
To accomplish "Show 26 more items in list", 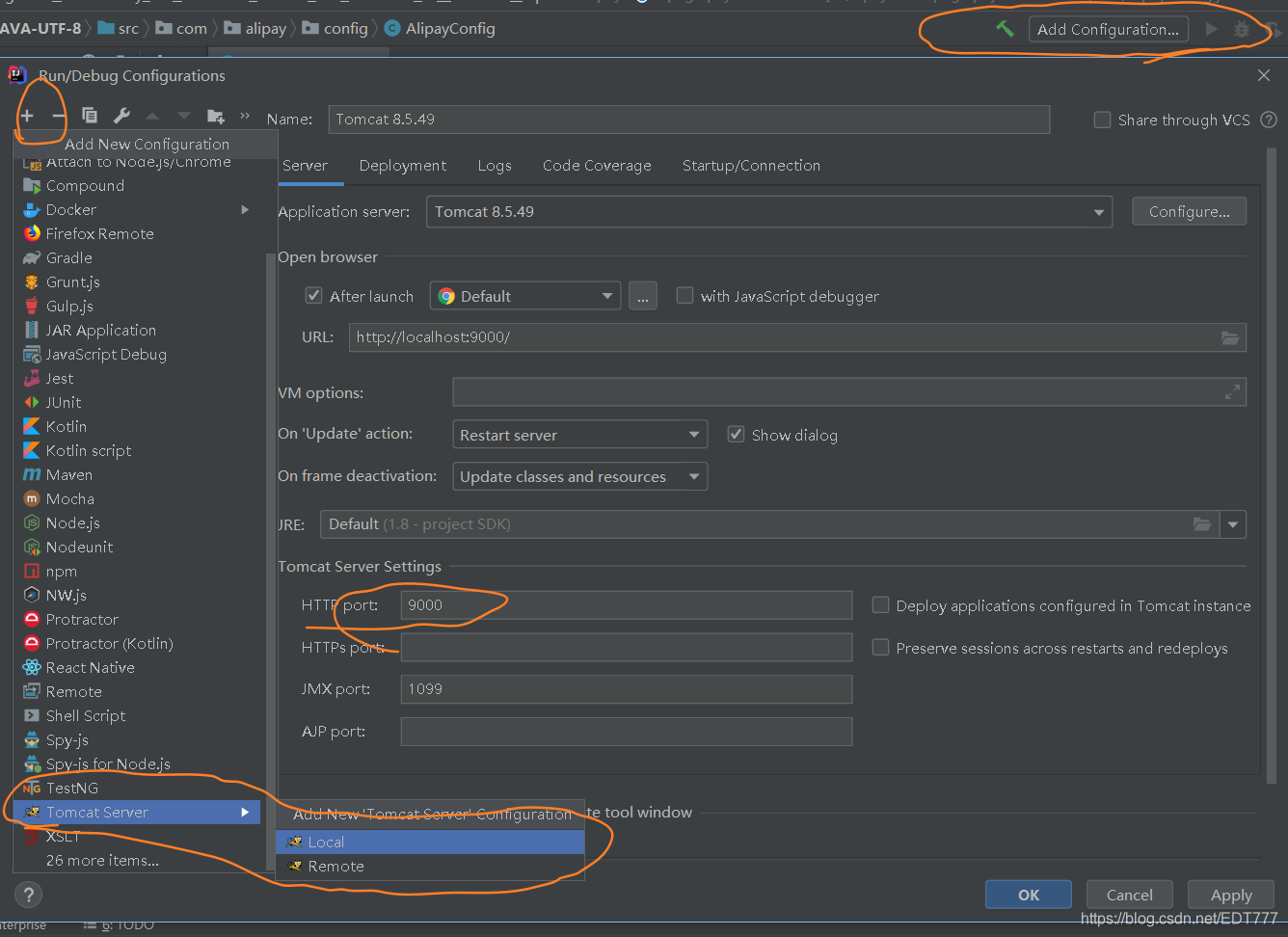I will 136,860.
